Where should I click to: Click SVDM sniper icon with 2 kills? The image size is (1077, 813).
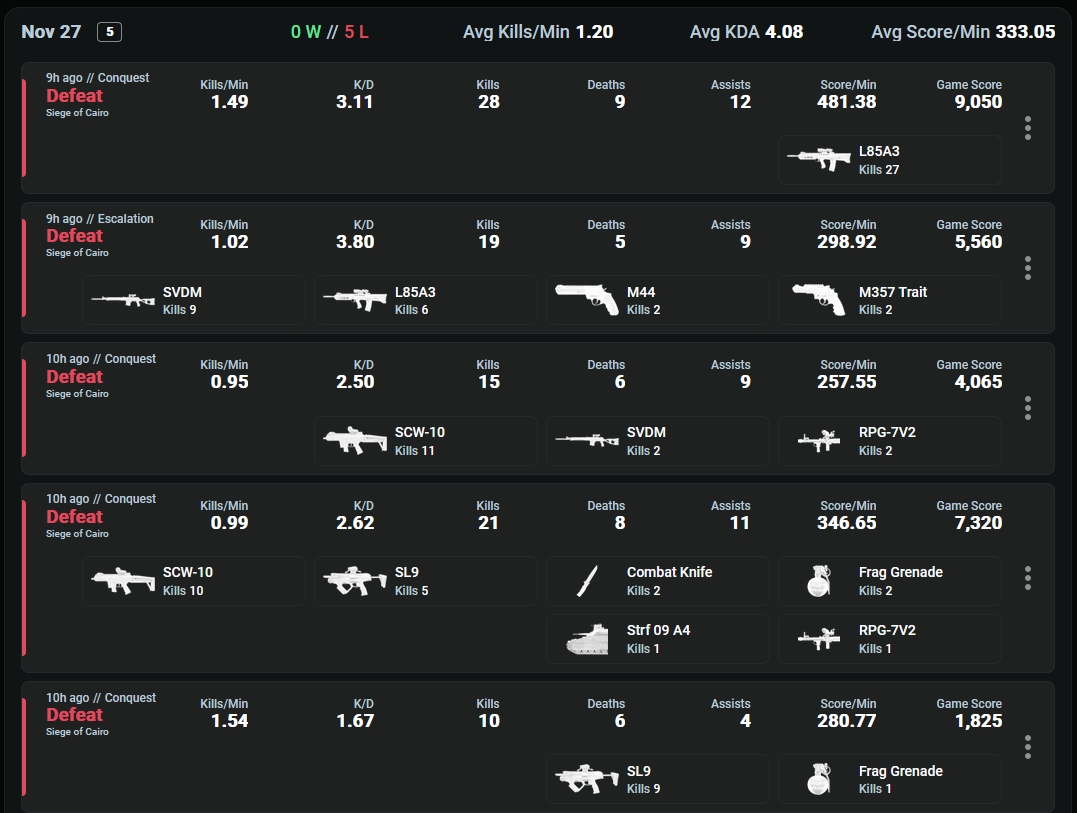pyautogui.click(x=587, y=440)
